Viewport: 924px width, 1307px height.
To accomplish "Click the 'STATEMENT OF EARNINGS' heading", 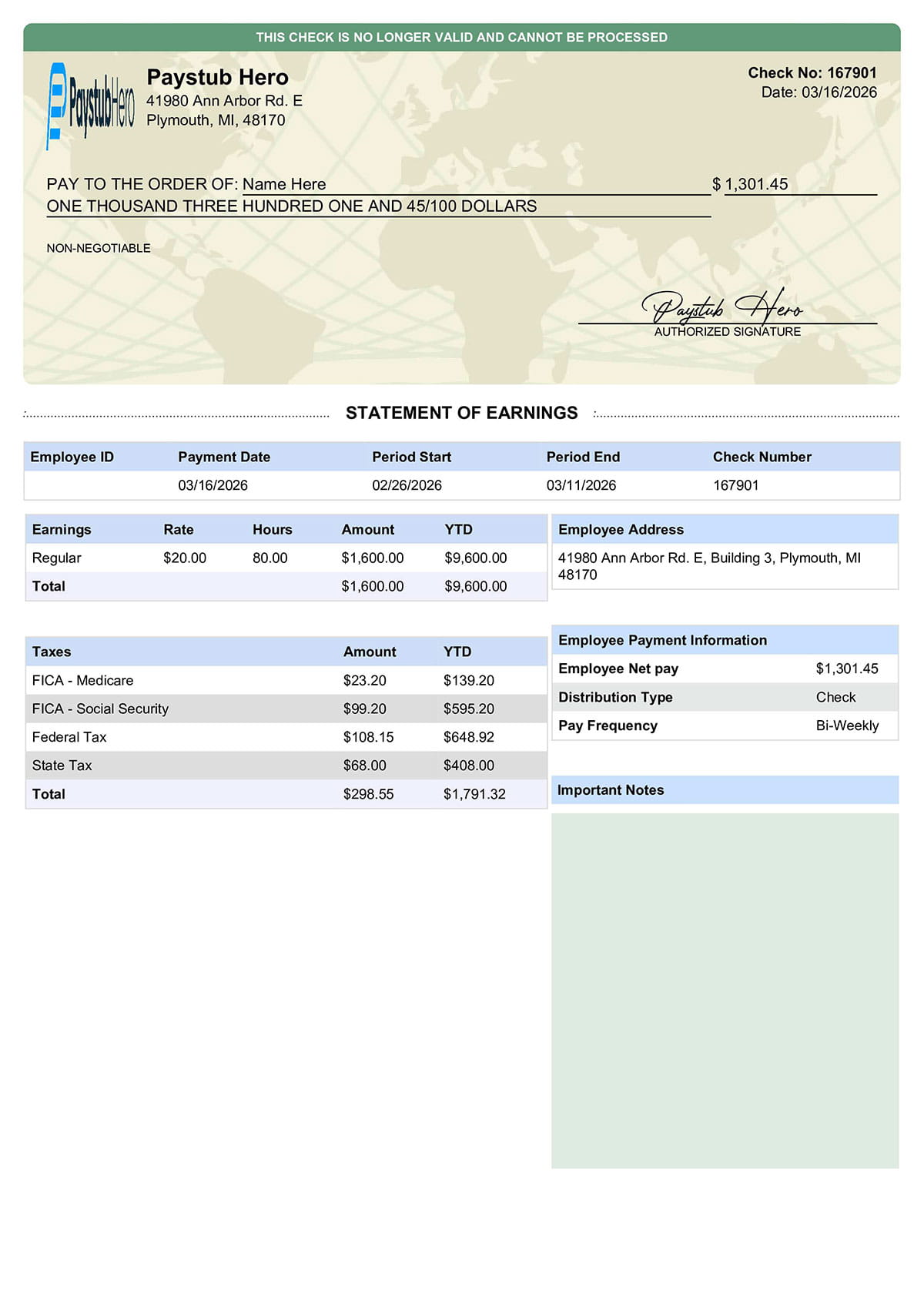I will coord(462,413).
